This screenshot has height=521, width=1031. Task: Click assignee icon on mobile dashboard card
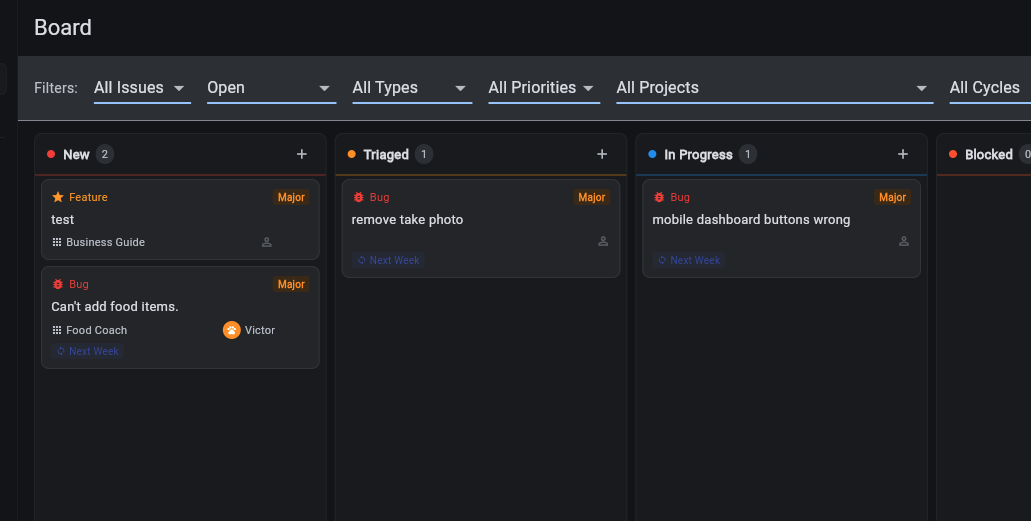click(x=904, y=241)
